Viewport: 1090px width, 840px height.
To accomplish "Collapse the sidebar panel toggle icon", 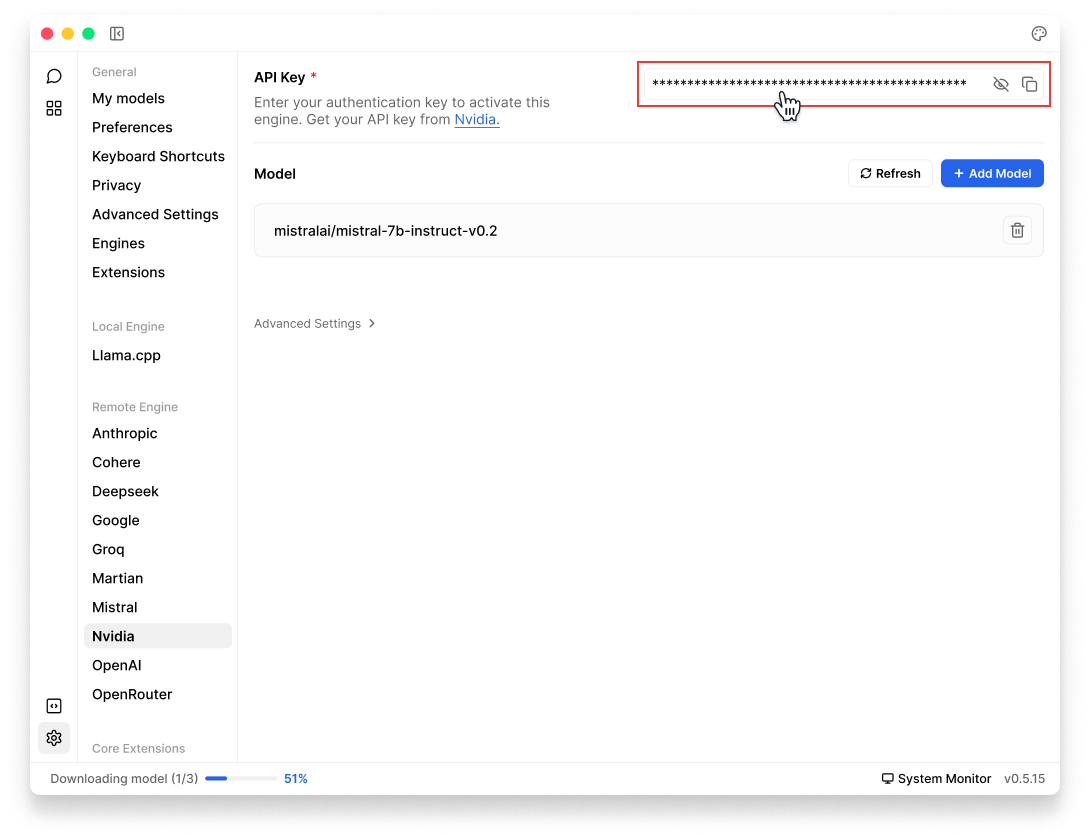I will 117,34.
